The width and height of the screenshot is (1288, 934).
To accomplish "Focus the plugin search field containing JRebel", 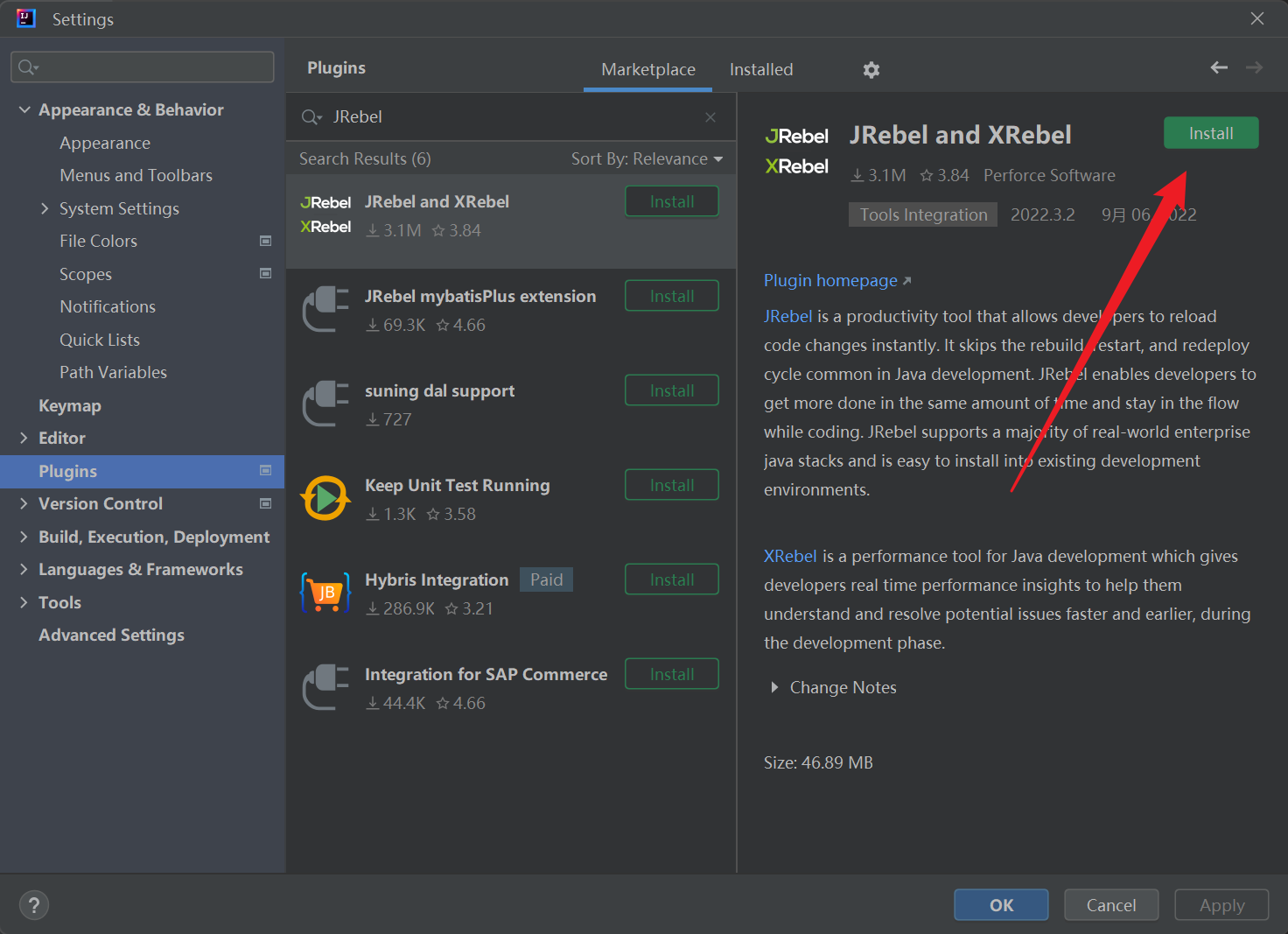I will pos(511,117).
